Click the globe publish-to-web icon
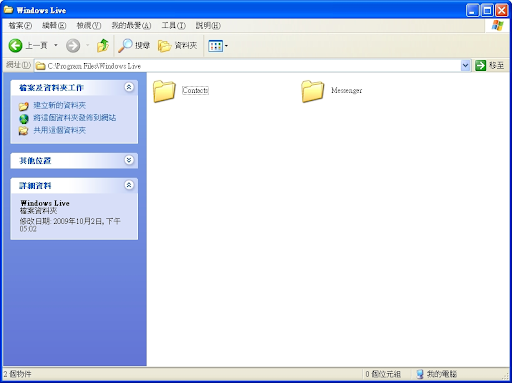512x383 pixels. click(24, 119)
